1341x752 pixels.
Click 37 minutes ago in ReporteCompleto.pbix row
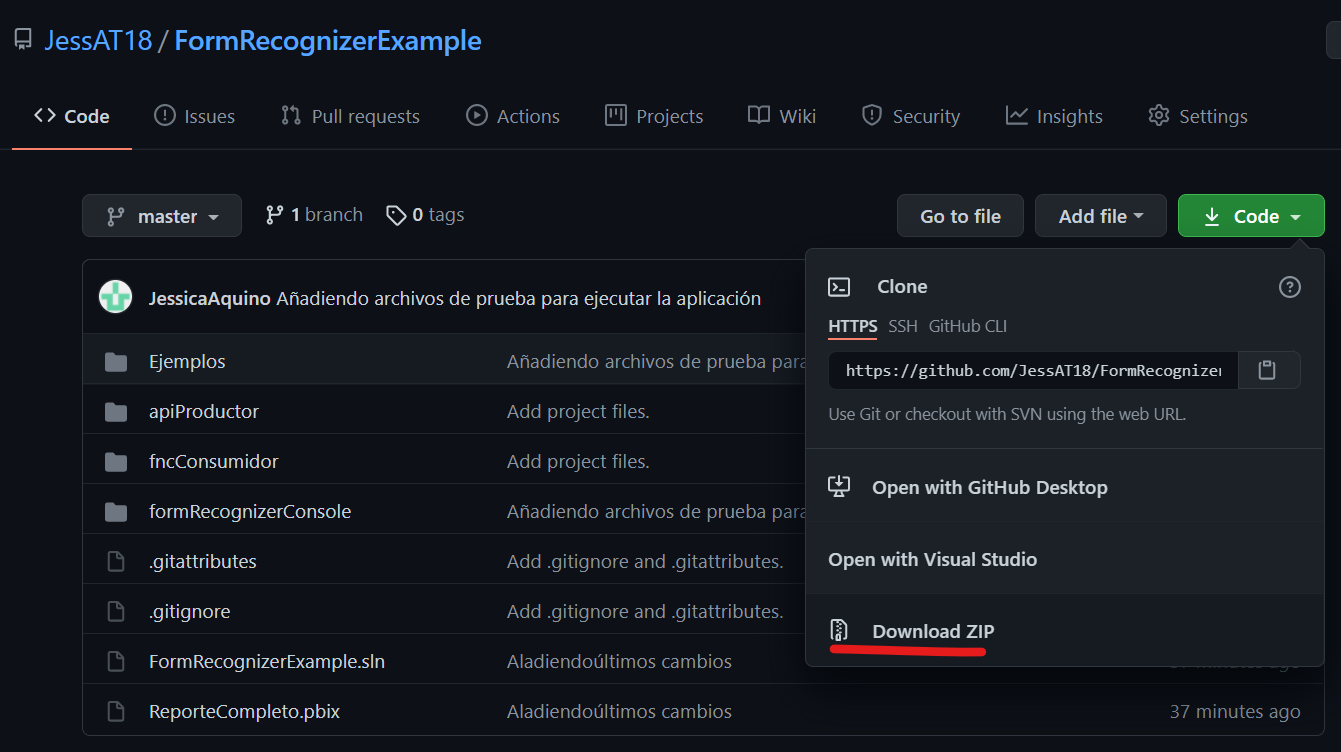pos(1235,711)
